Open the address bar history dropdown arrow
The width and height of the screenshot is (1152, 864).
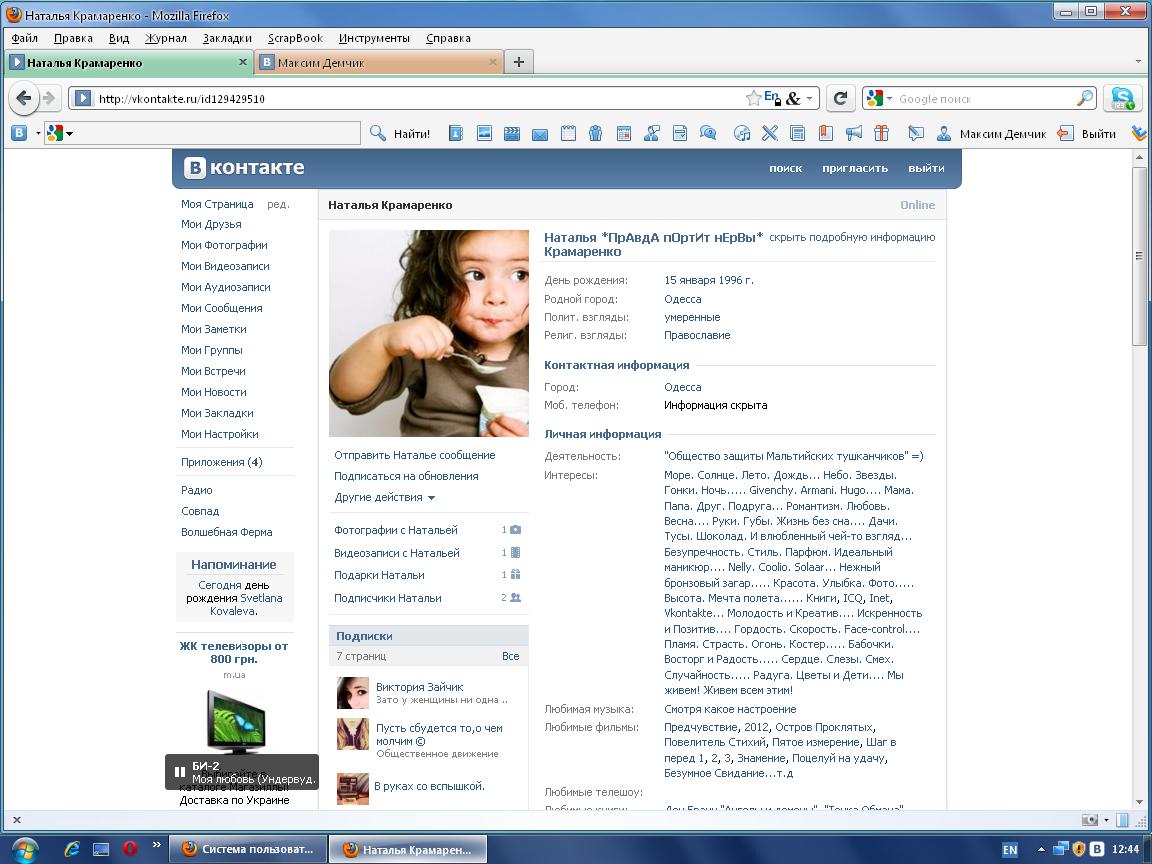tap(810, 98)
